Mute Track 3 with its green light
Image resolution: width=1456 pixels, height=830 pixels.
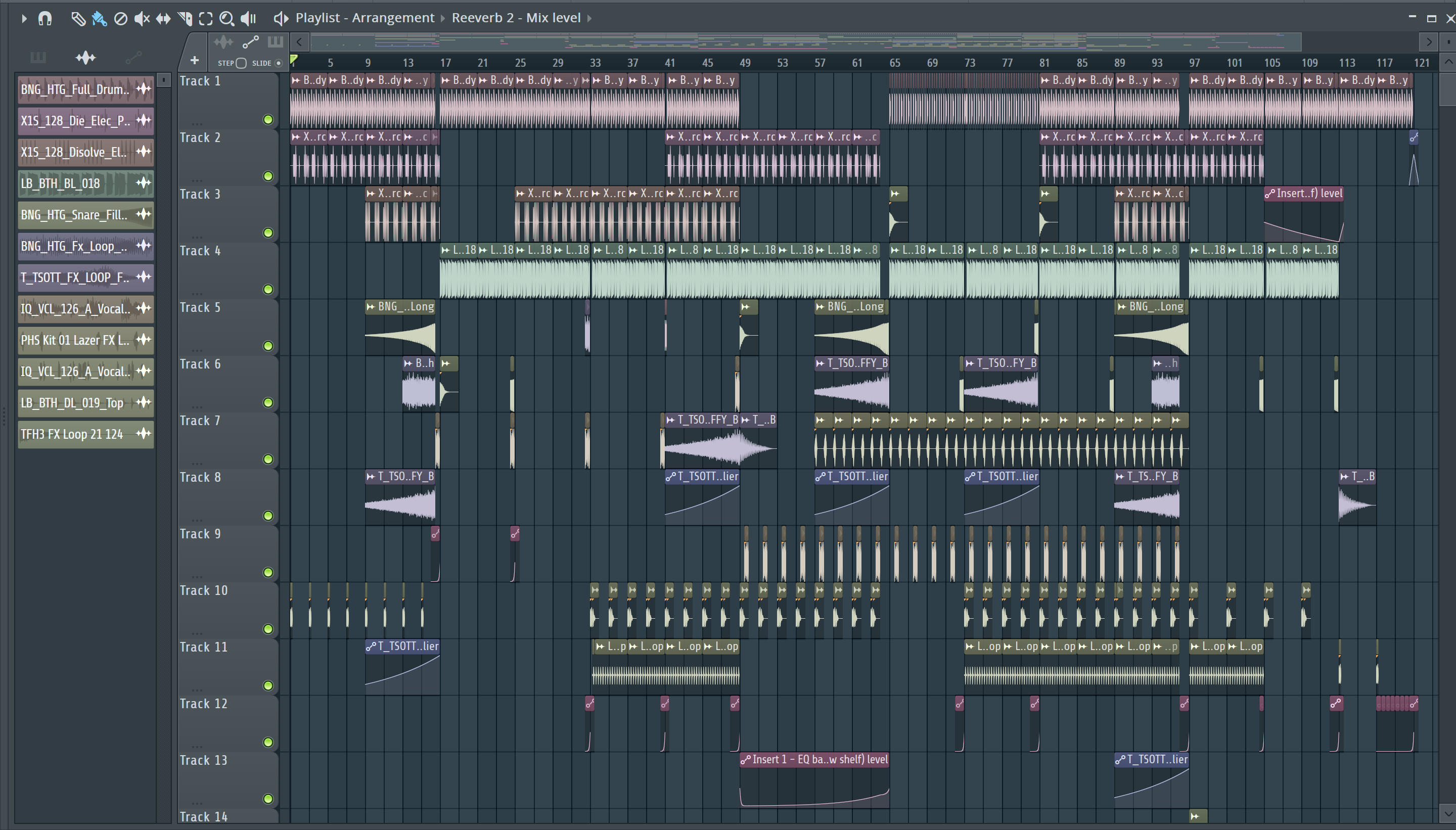coord(268,233)
